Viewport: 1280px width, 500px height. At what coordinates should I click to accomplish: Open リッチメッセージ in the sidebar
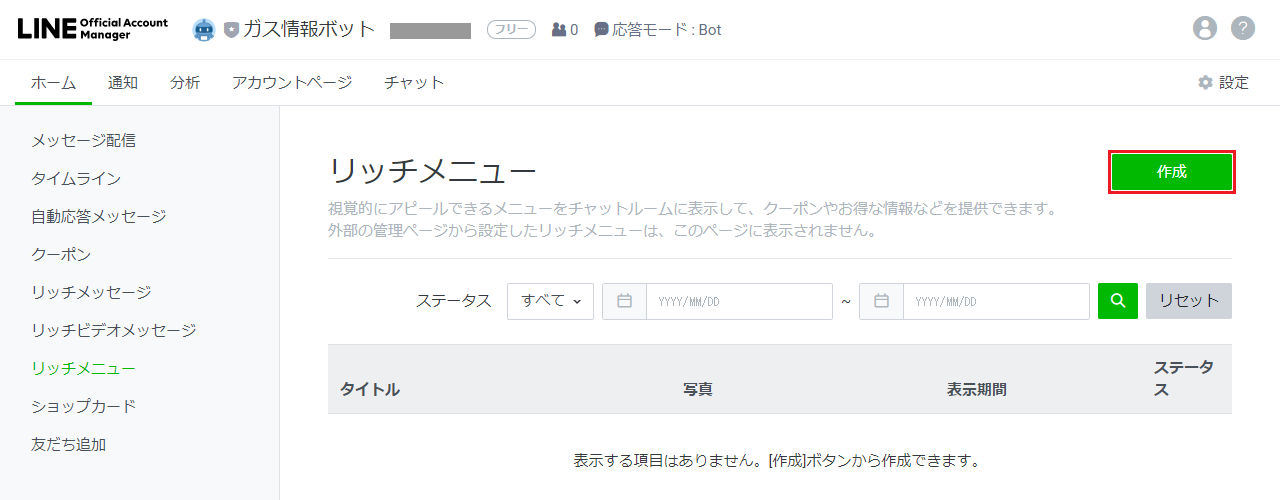pyautogui.click(x=91, y=293)
